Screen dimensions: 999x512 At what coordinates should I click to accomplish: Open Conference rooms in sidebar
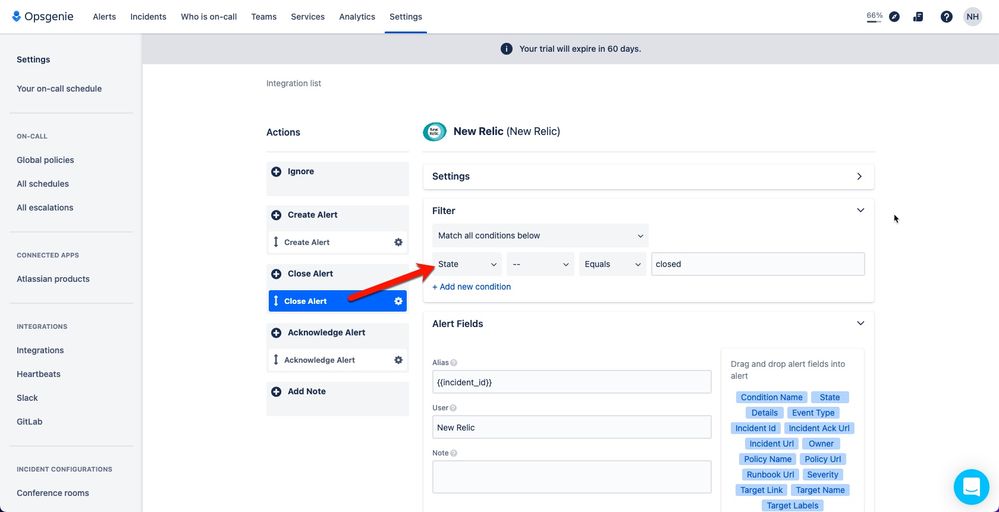[53, 493]
